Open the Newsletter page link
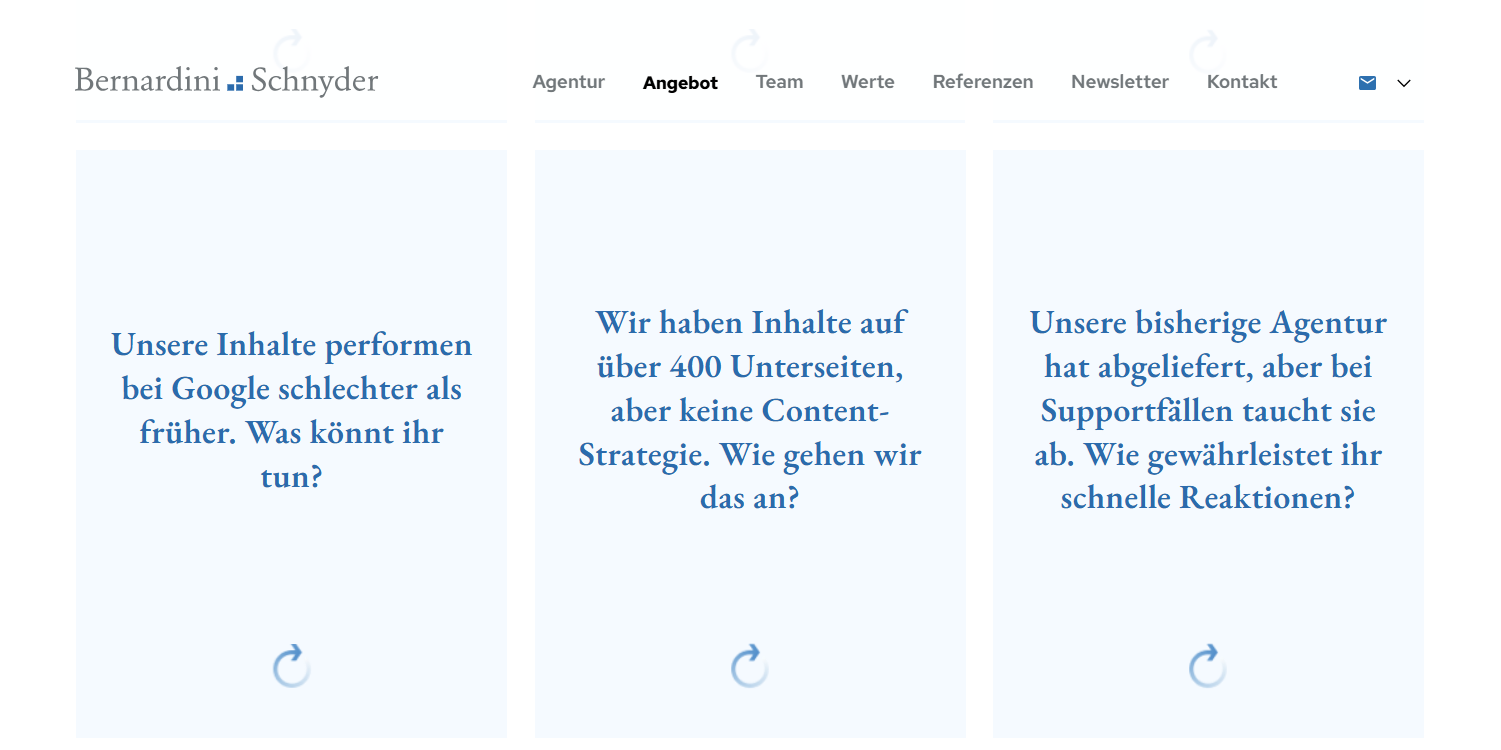Image resolution: width=1501 pixels, height=750 pixels. 1119,82
